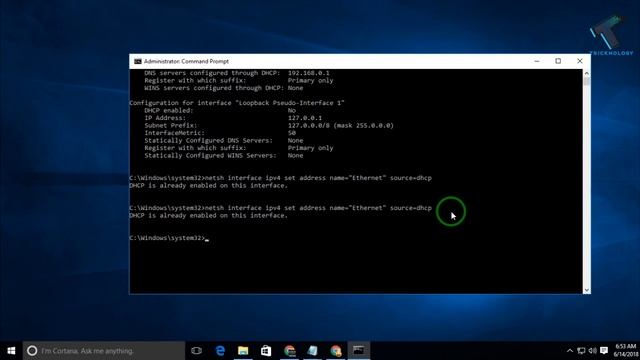Launch Microsoft Edge from the taskbar

220,351
